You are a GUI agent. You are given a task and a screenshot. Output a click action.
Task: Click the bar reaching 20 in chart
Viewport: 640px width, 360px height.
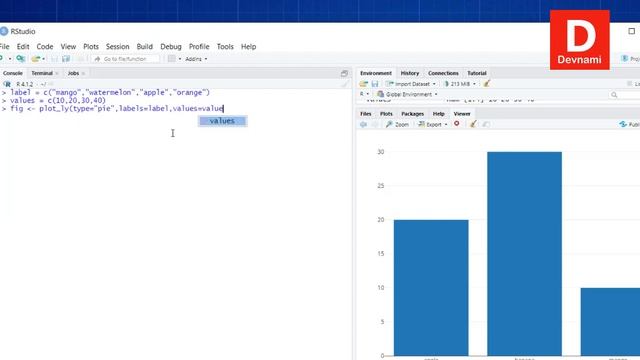(x=431, y=288)
